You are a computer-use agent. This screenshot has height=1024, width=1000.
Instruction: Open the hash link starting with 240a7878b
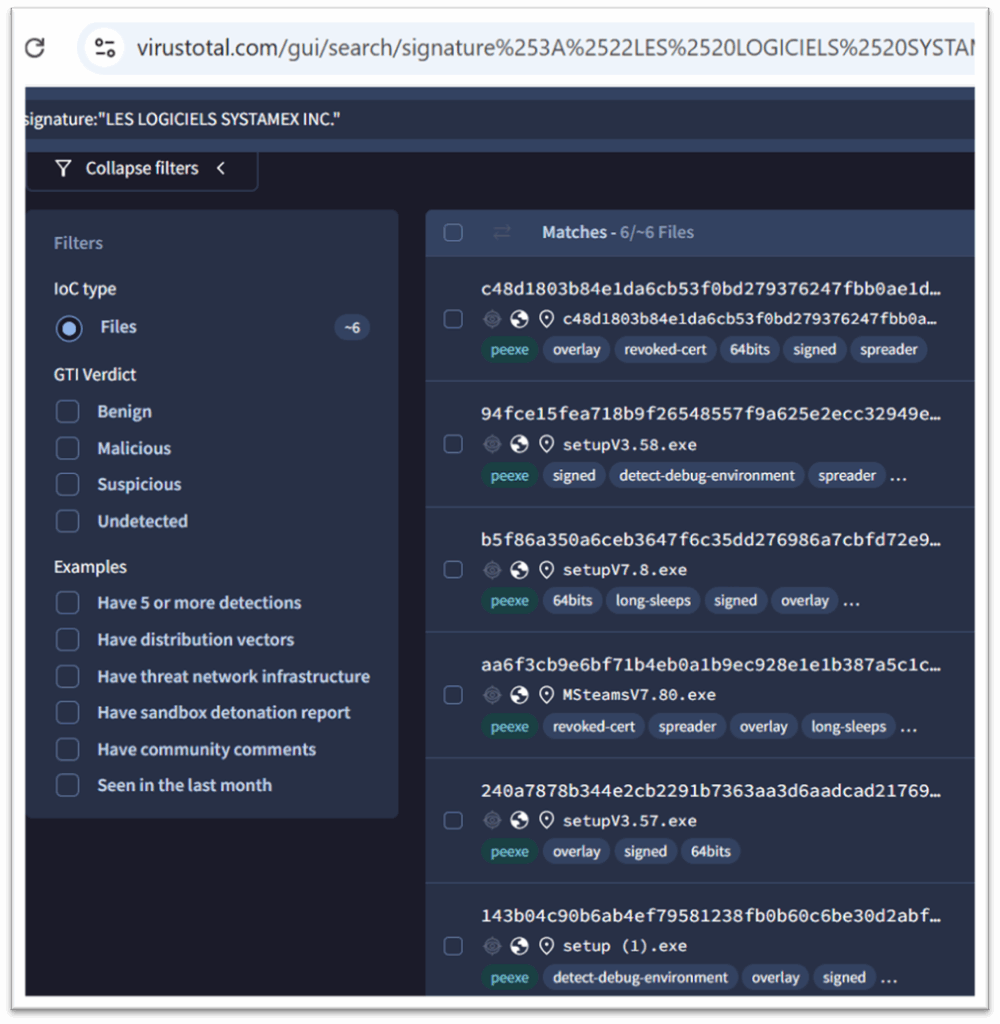710,790
